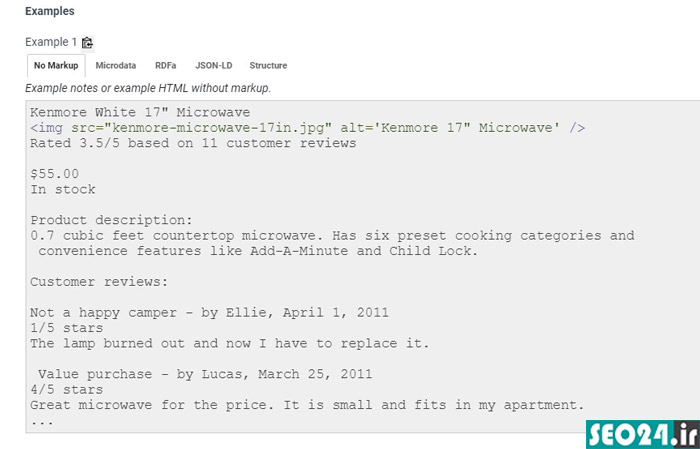Image resolution: width=700 pixels, height=449 pixels.
Task: Switch to the Microdata tab
Action: [116, 66]
